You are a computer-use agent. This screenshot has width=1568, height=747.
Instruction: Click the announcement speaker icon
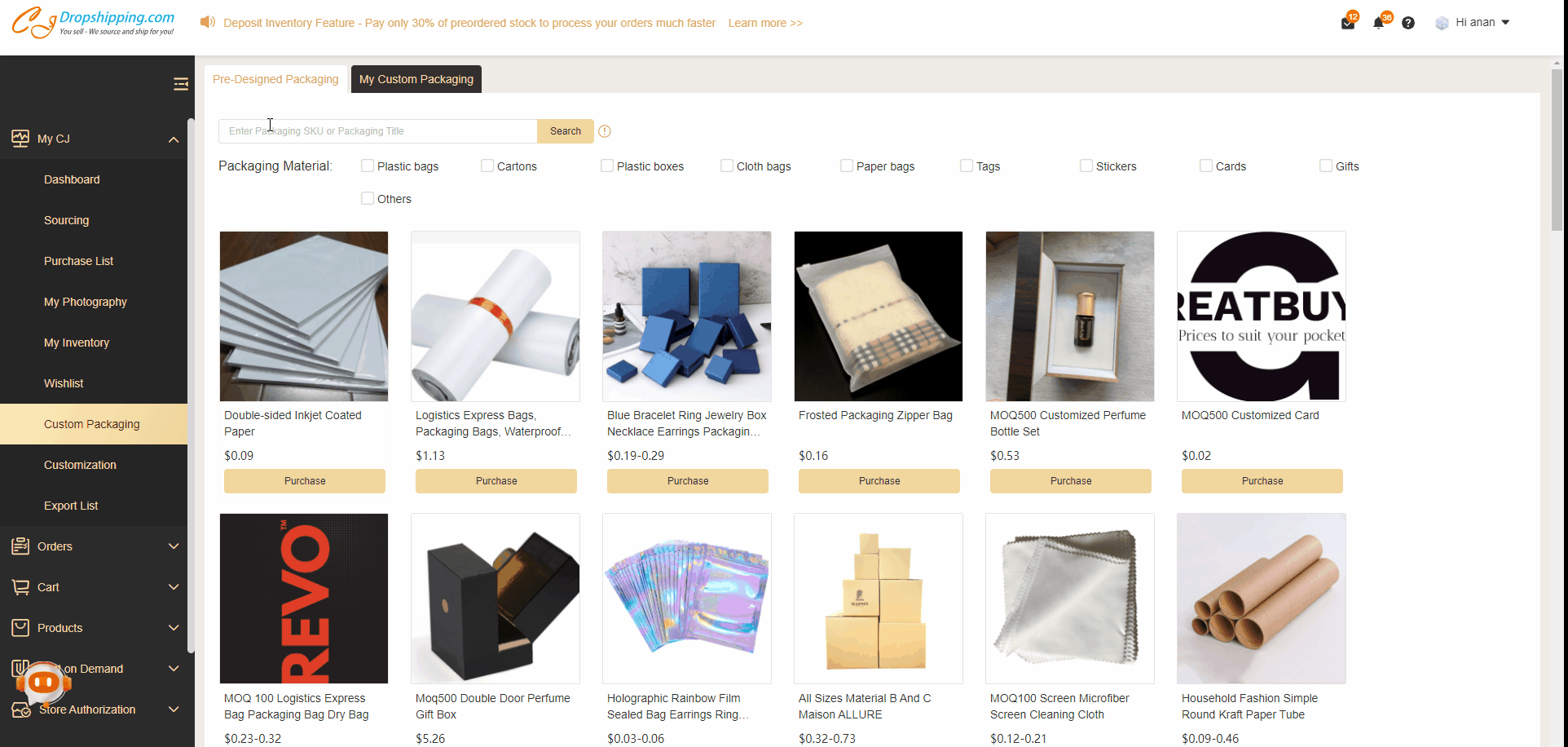pyautogui.click(x=208, y=22)
